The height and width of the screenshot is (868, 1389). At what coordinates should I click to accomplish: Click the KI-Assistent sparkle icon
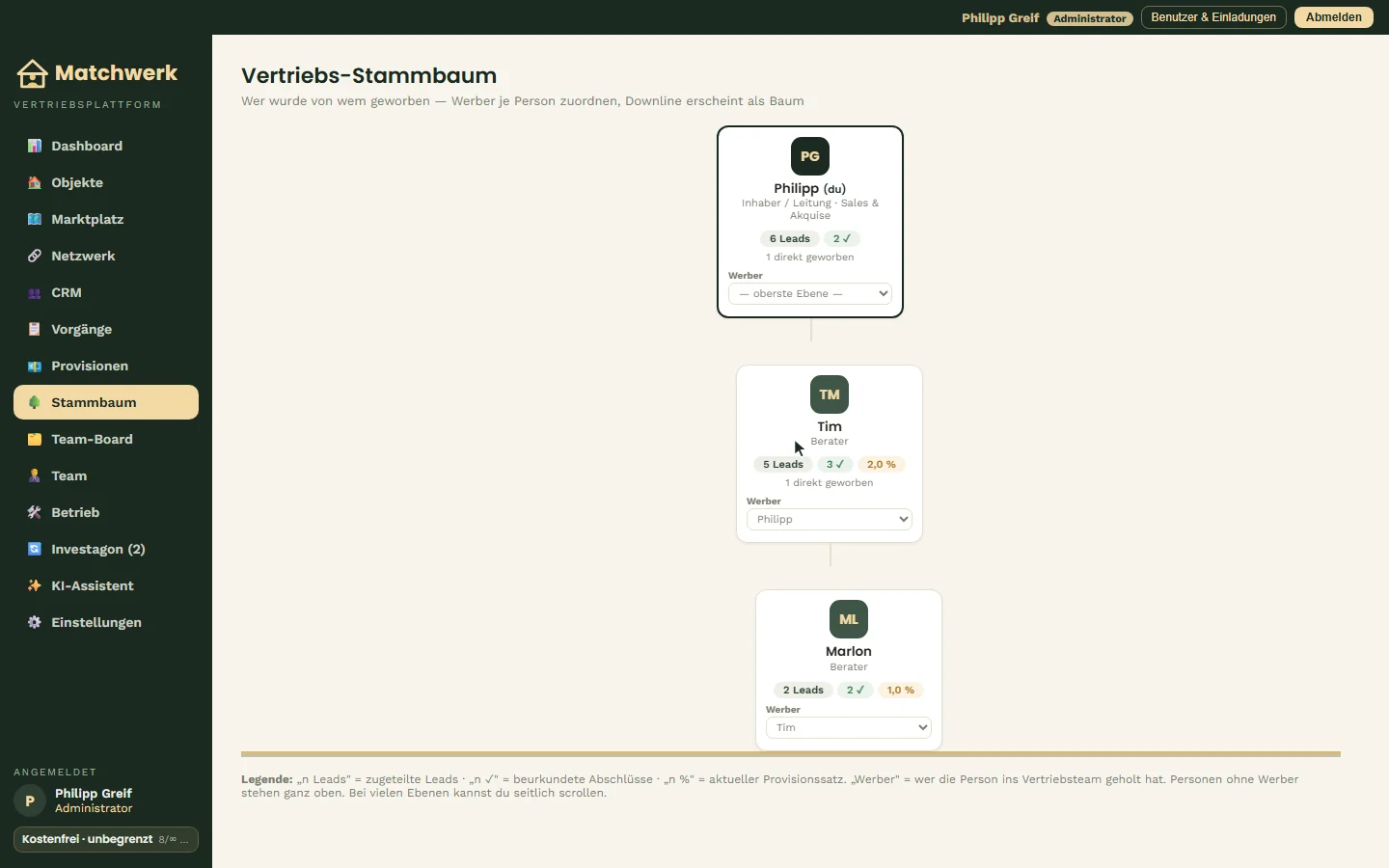[35, 585]
